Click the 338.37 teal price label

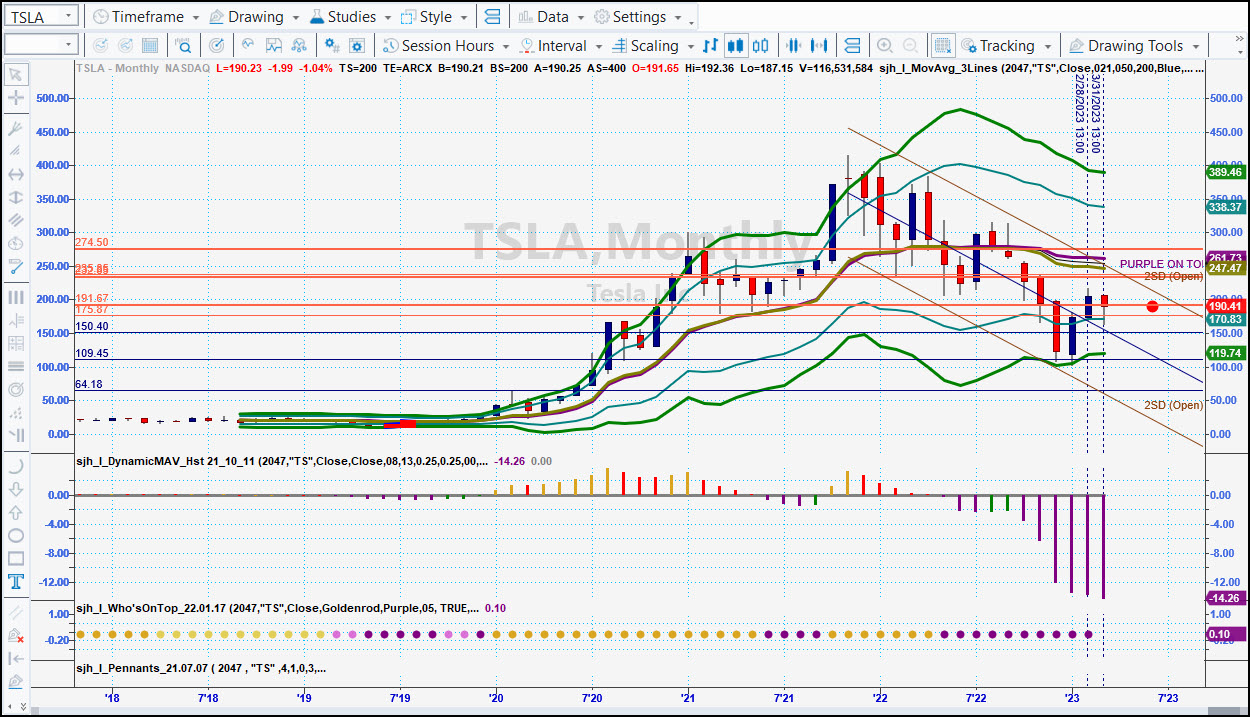click(1224, 207)
